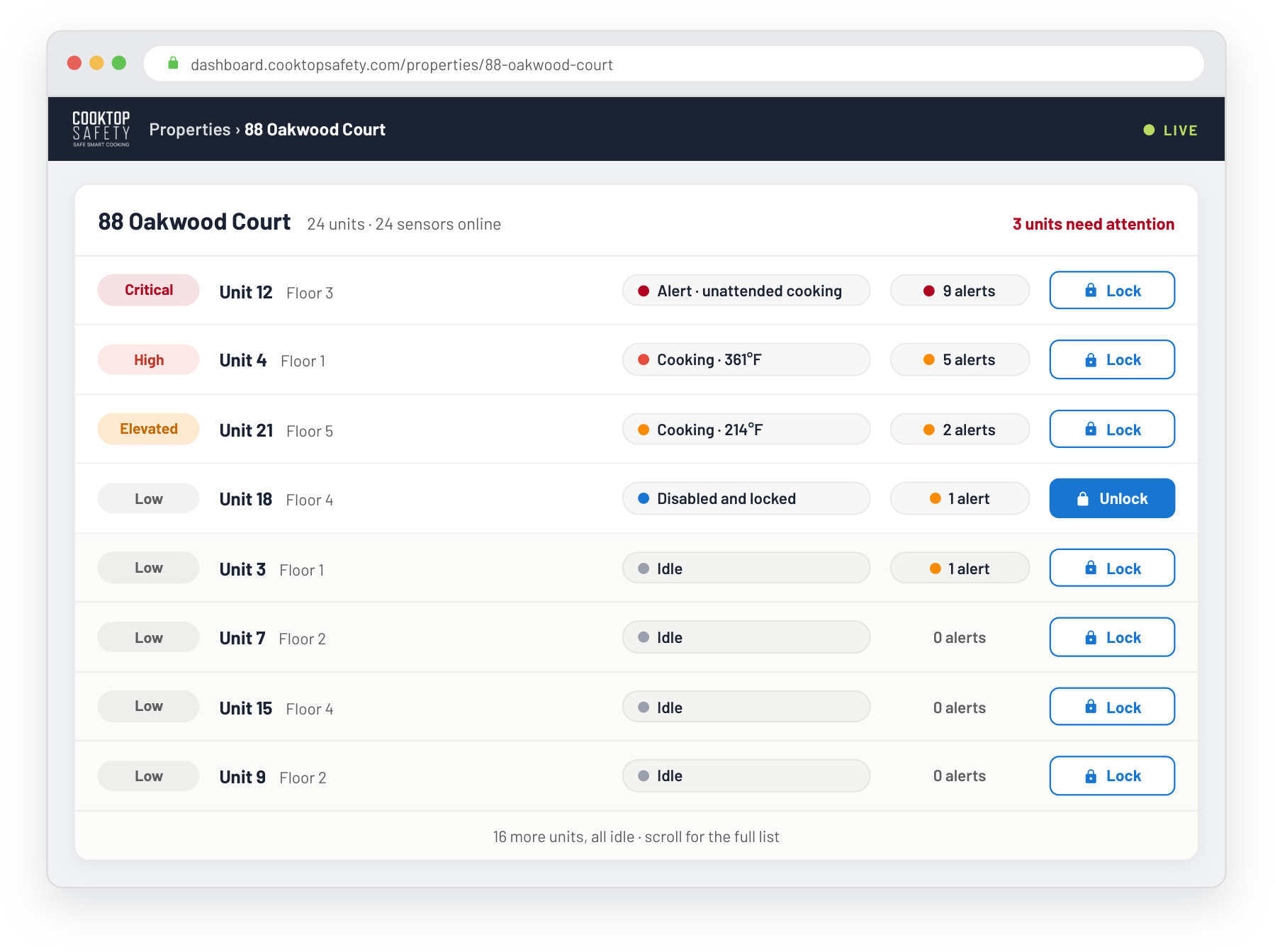1275x952 pixels.
Task: View the 2 alerts for Unit 21
Action: pyautogui.click(x=960, y=430)
